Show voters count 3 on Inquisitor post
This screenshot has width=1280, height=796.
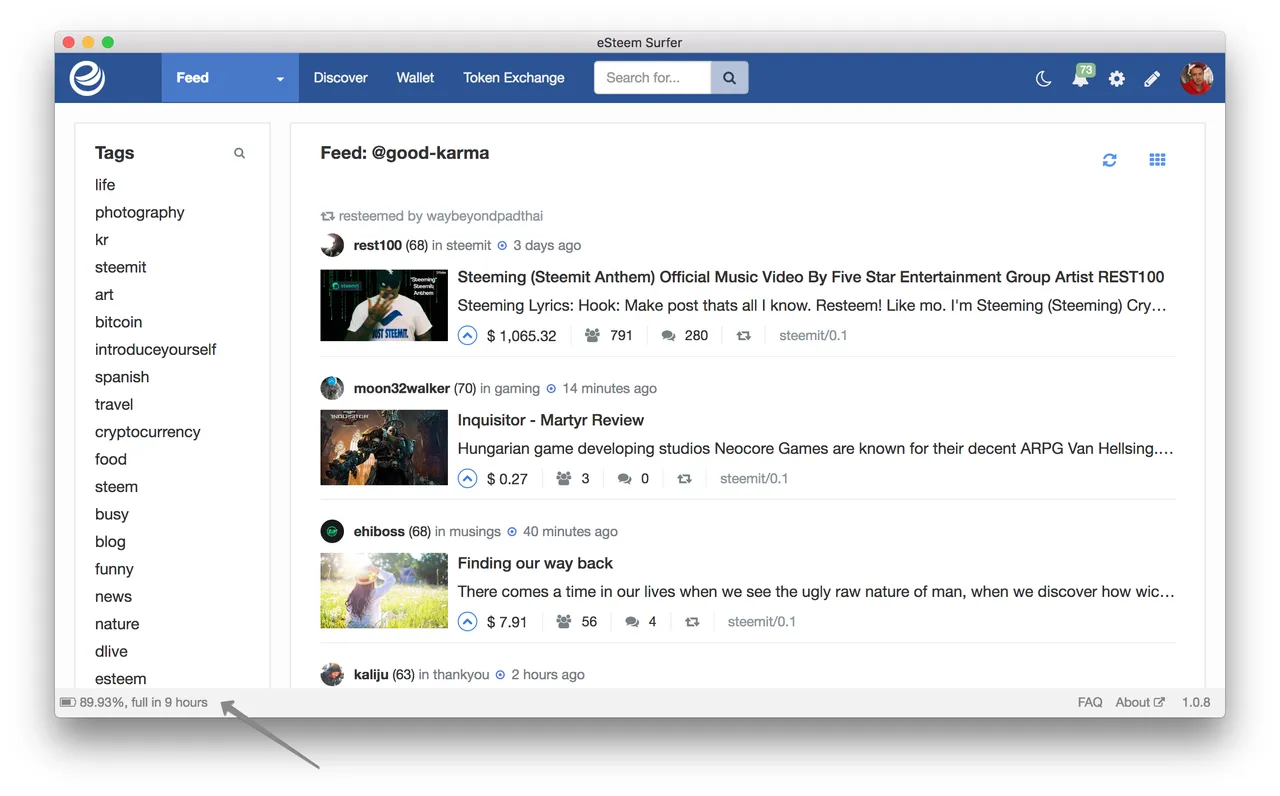[573, 479]
